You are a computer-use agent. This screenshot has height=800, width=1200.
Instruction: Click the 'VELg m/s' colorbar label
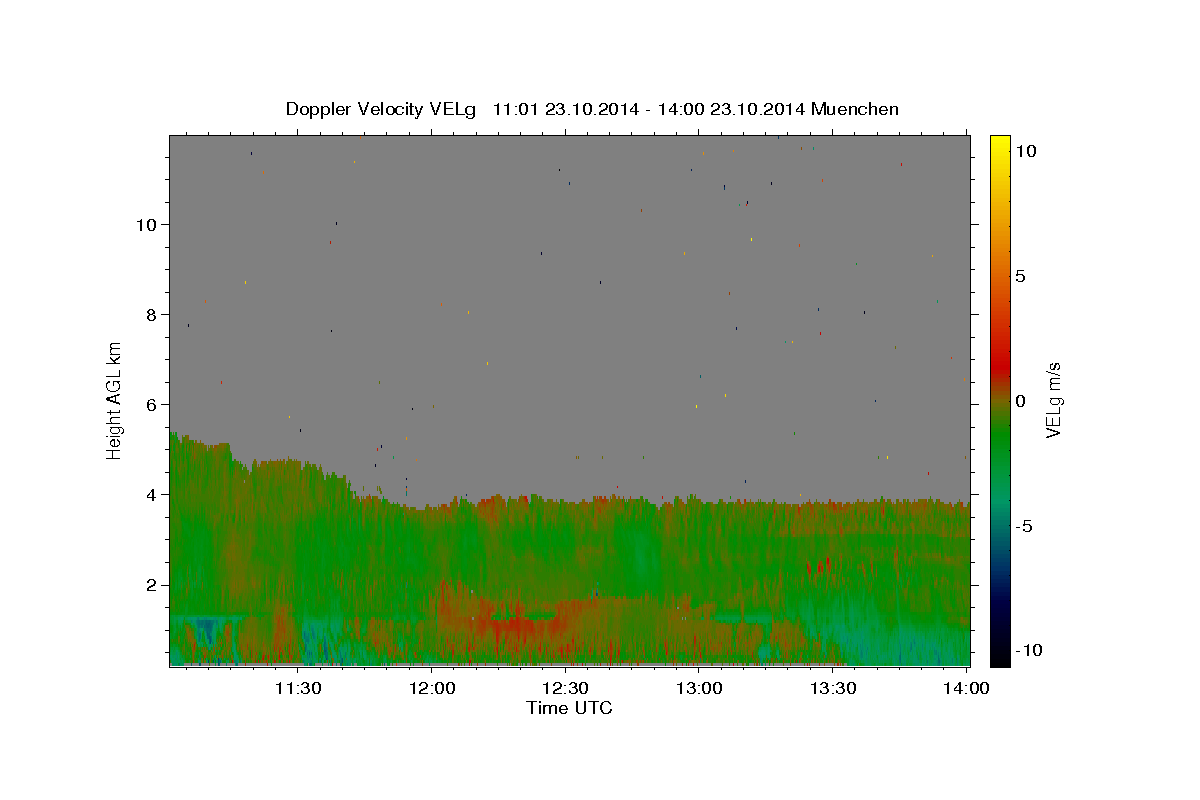click(x=1053, y=400)
